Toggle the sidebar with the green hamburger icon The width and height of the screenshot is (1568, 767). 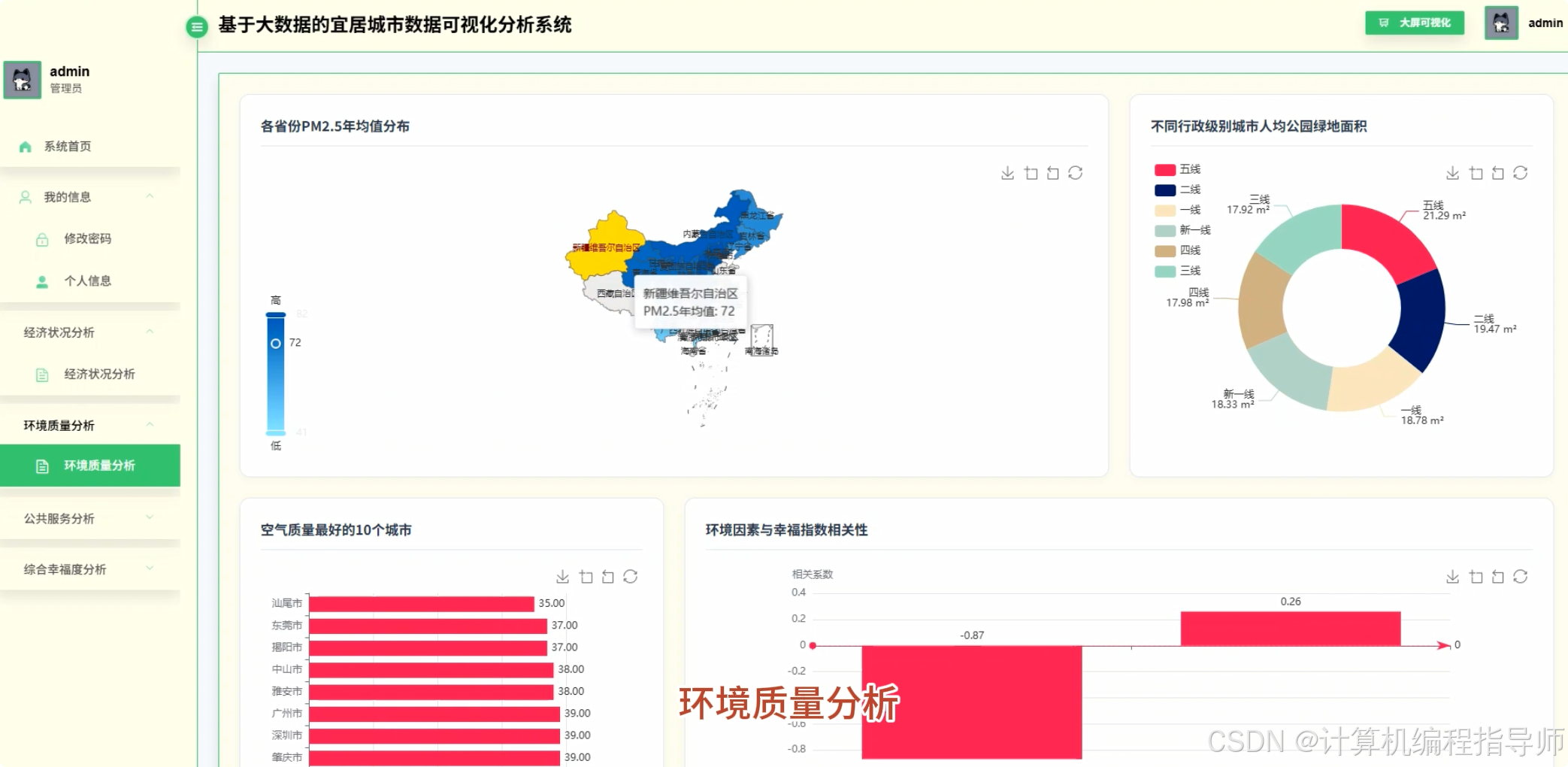click(196, 27)
